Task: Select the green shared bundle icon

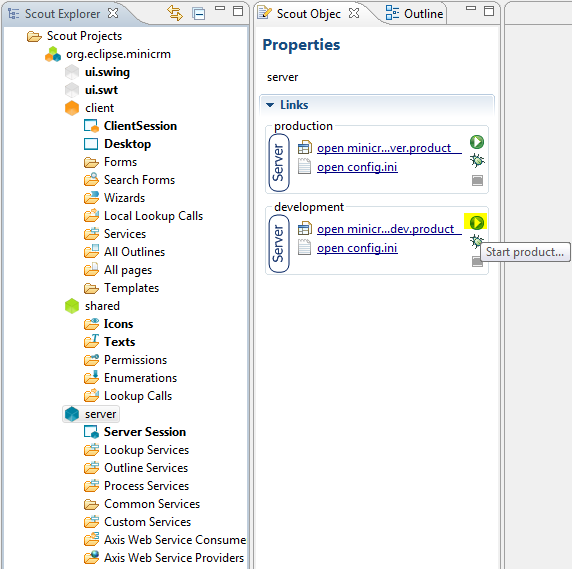Action: [x=72, y=306]
